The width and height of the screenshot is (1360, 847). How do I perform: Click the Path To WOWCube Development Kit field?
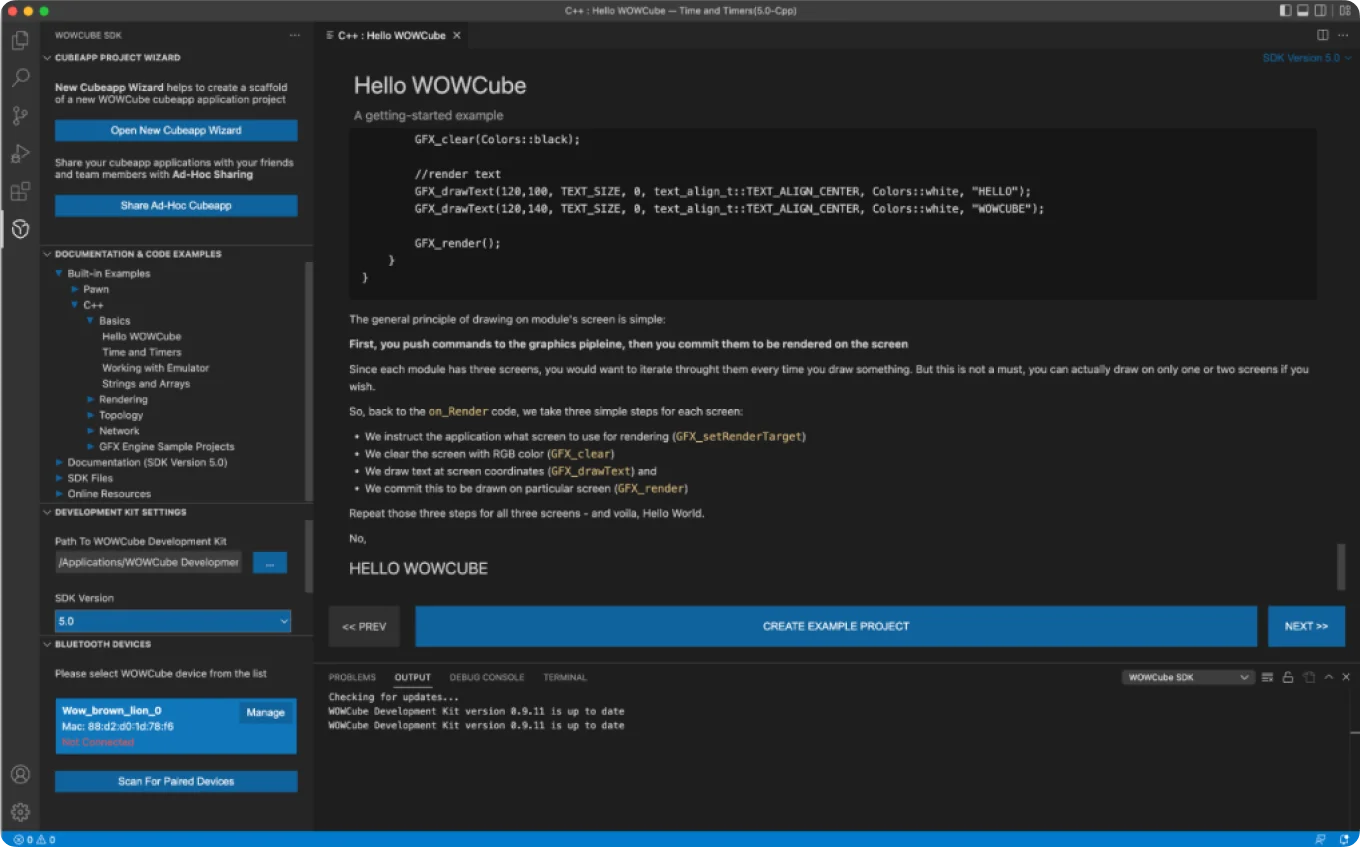[x=148, y=562]
